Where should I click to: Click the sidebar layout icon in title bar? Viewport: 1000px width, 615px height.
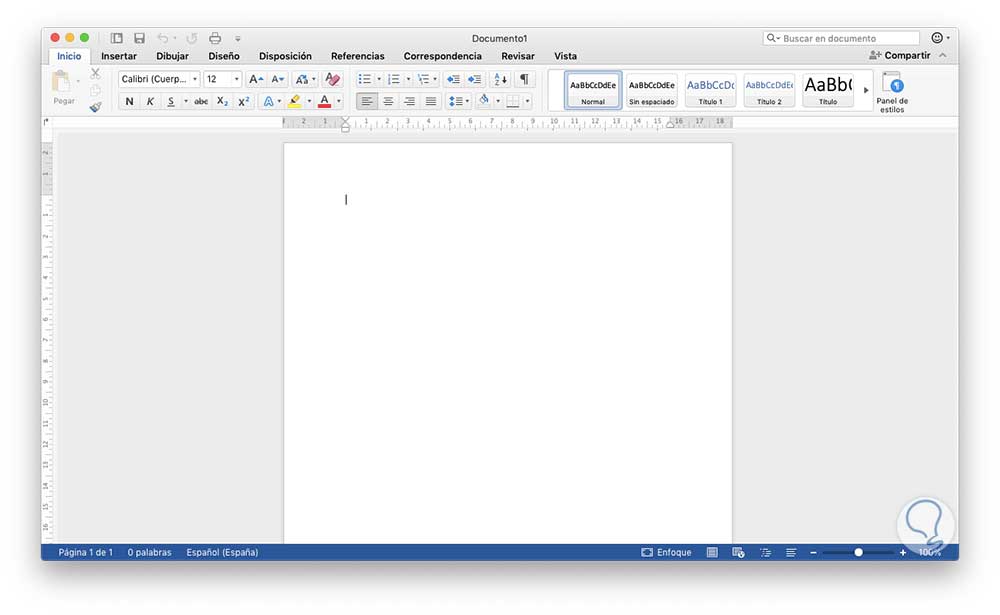point(116,38)
